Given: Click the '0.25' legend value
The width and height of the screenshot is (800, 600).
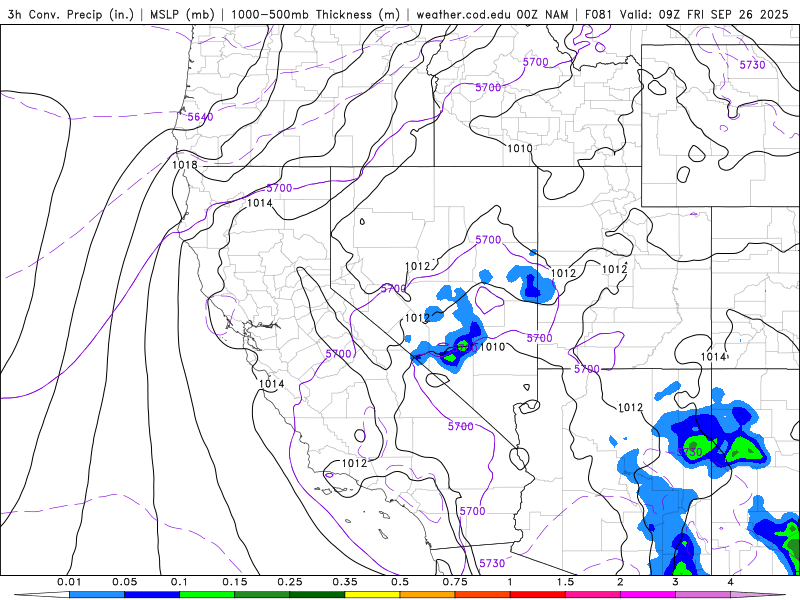Looking at the screenshot, I should pyautogui.click(x=290, y=582).
